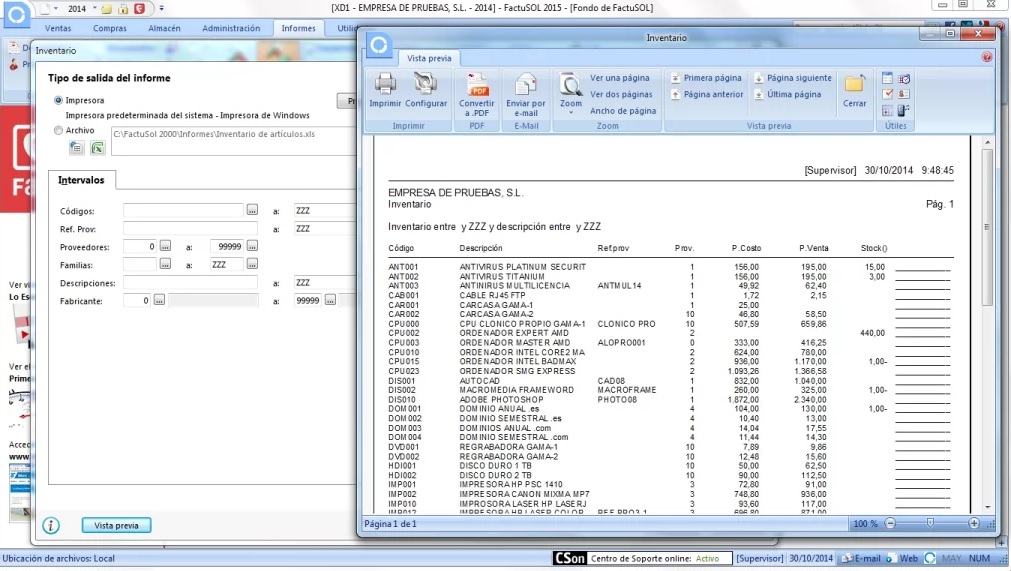Go to Página anterior
The image size is (1011, 571).
coord(707,94)
